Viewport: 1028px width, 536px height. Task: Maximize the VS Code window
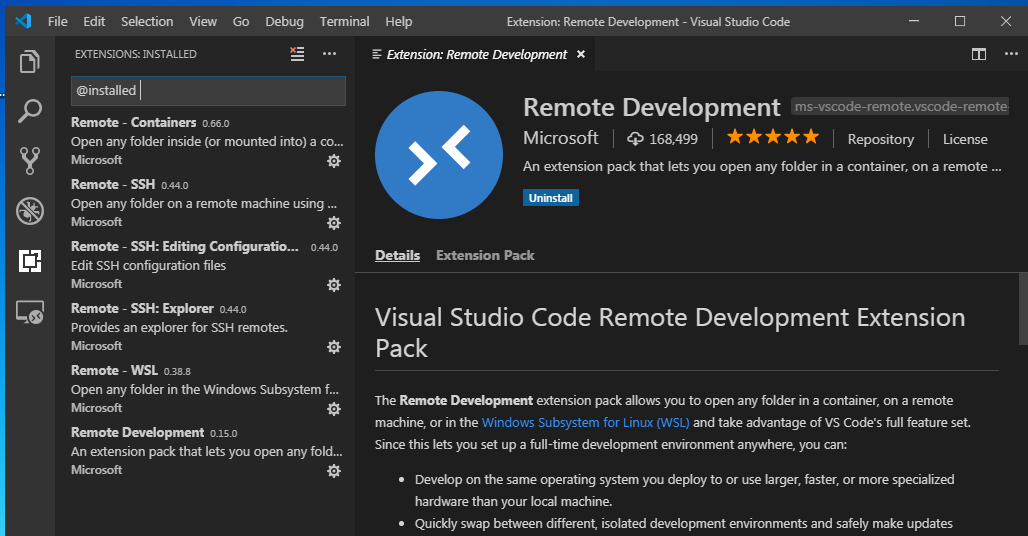[x=960, y=21]
